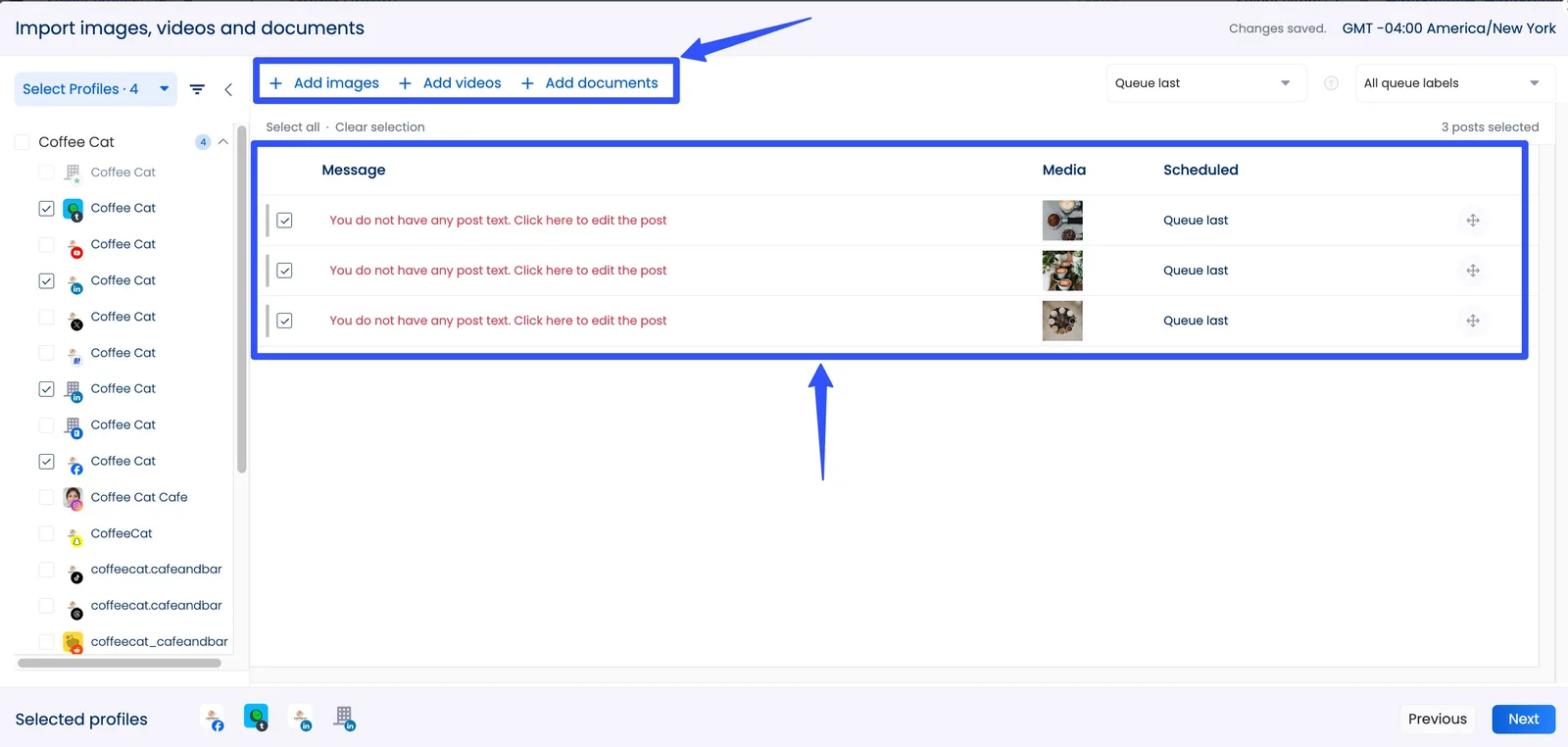The image size is (1568, 747).
Task: Uncheck the LinkedIn personal Coffee Cat checkbox
Action: click(46, 281)
